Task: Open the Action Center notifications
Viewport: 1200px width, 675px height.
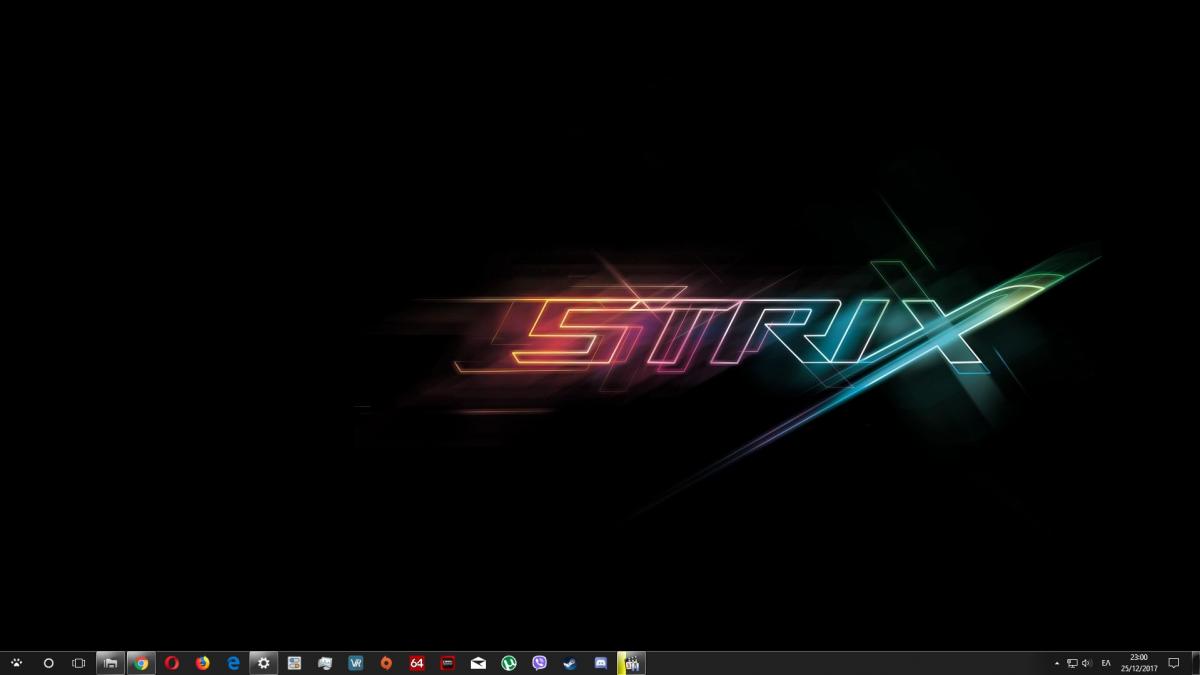Action: tap(1174, 663)
